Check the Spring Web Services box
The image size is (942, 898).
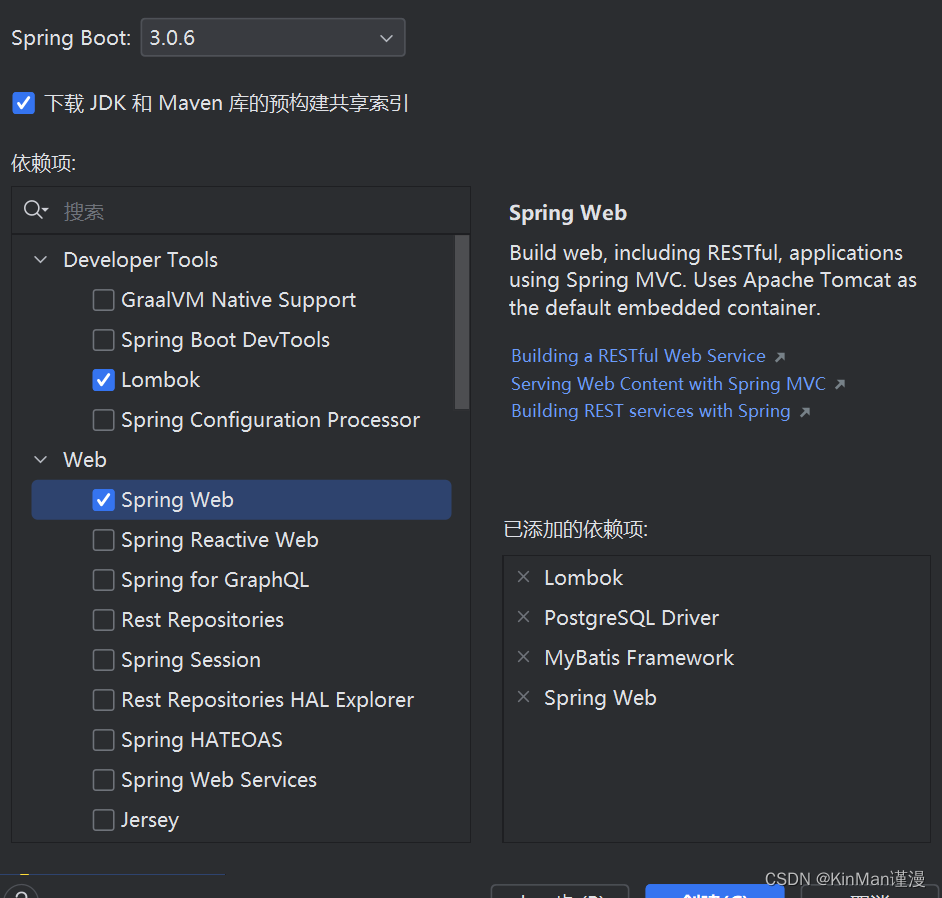[x=103, y=780]
